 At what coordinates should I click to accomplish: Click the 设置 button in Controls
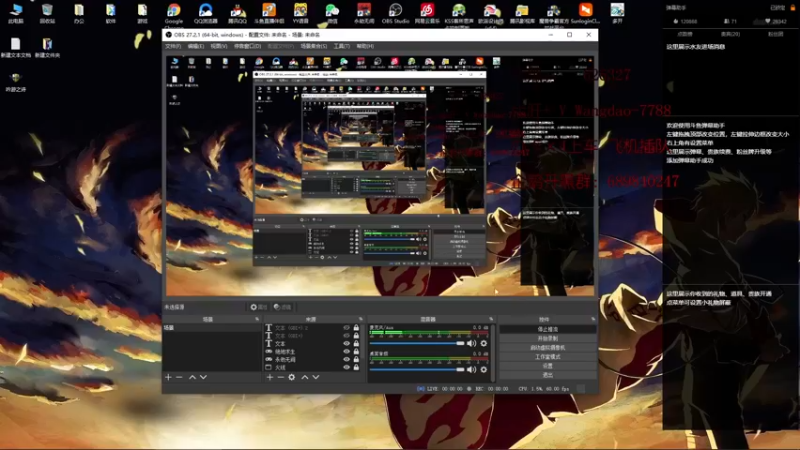547,366
